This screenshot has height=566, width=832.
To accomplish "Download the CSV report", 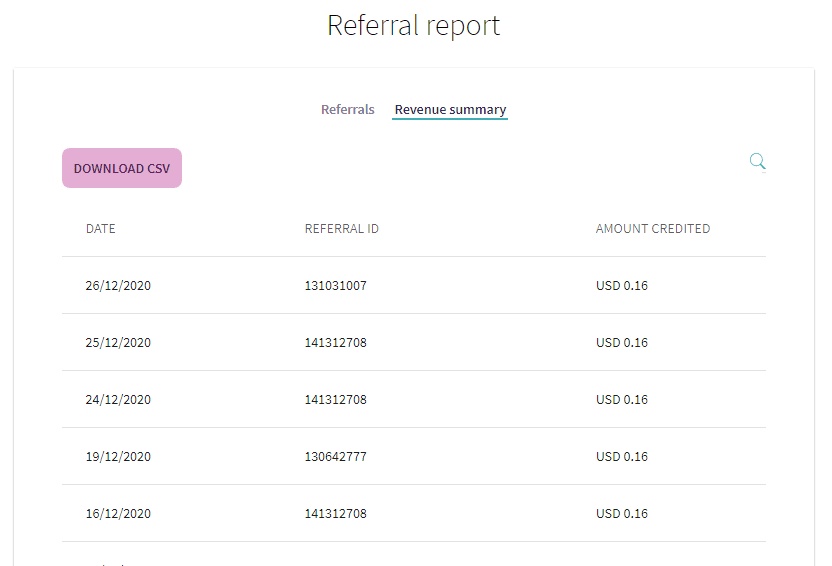I will [x=122, y=168].
